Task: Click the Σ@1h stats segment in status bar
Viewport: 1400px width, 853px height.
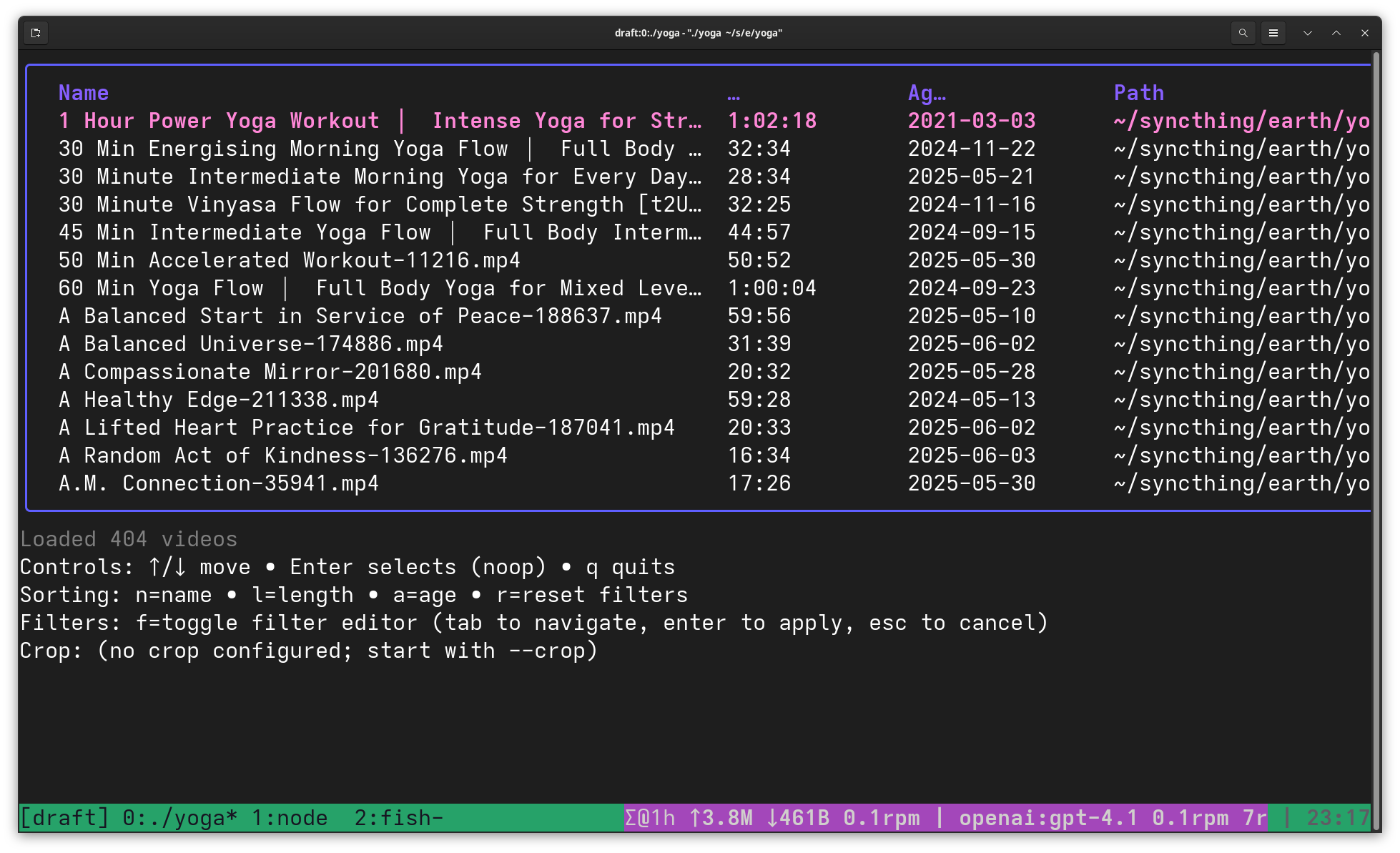Action: [x=649, y=817]
